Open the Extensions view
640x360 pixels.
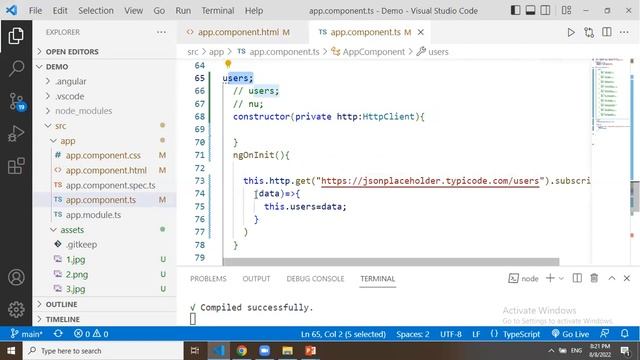(16, 166)
